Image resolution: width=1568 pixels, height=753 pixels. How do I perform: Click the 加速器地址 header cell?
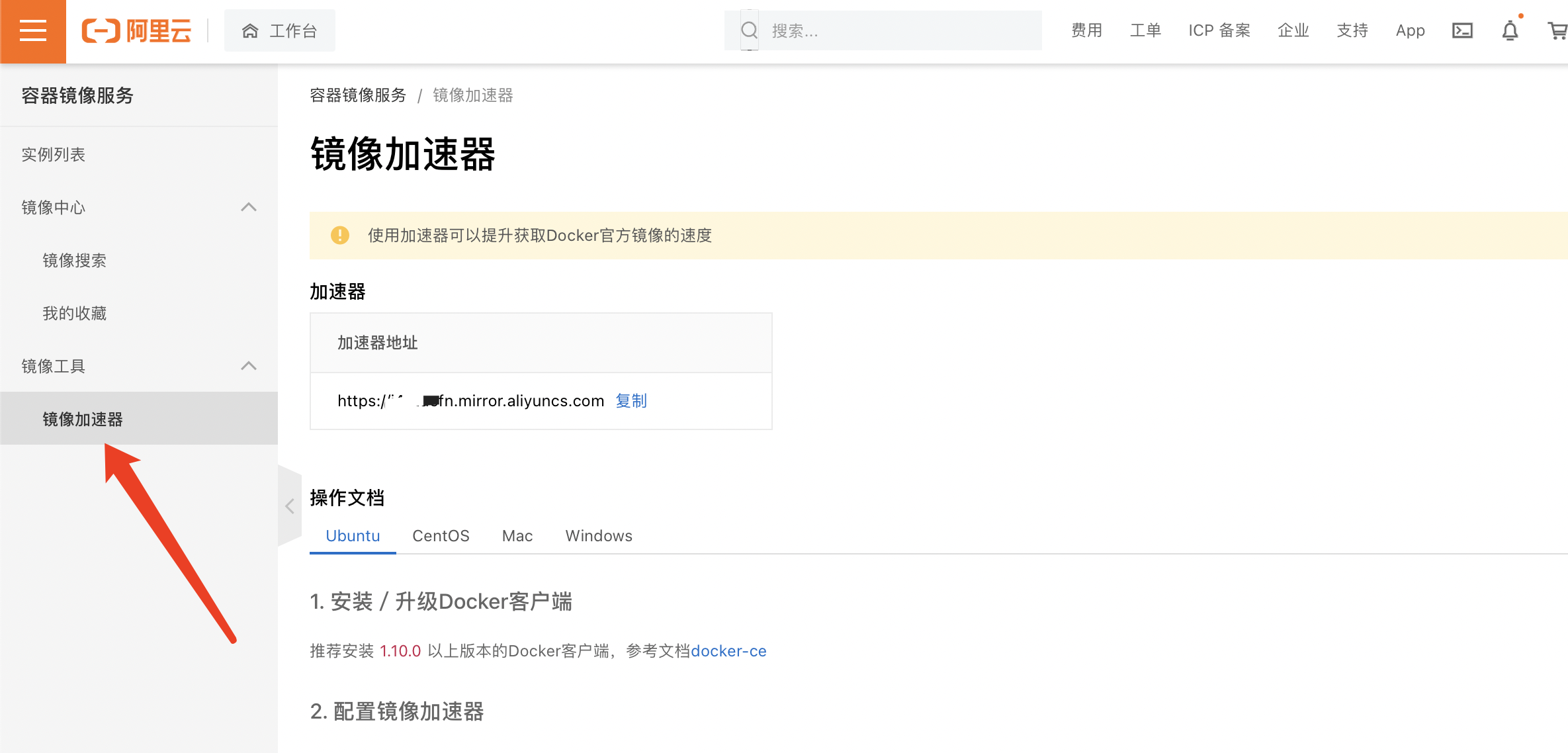click(x=541, y=343)
